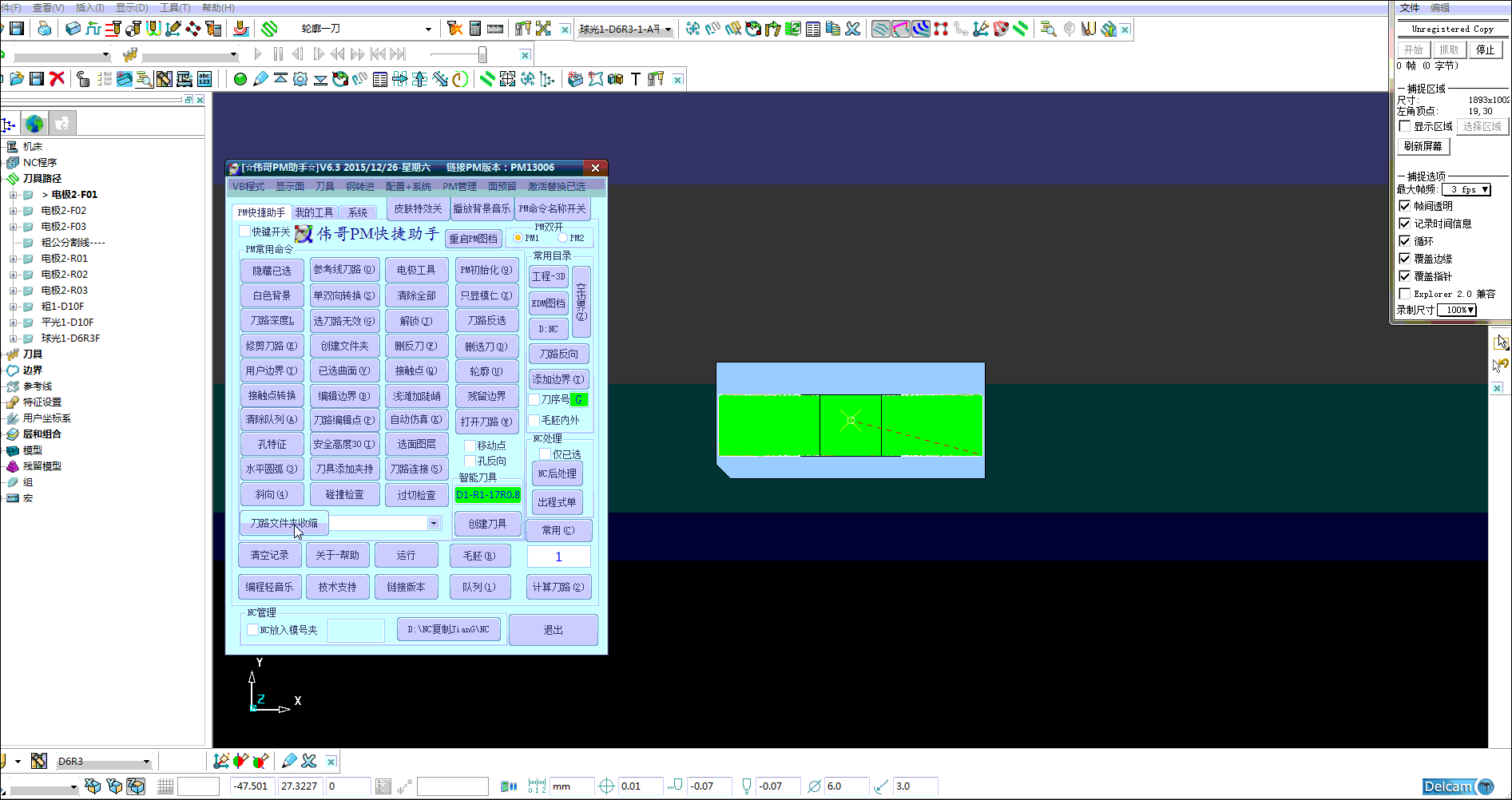Screen dimensions: 1512x800
Task: Click the calculator icon in top toolbar
Action: coord(475,29)
